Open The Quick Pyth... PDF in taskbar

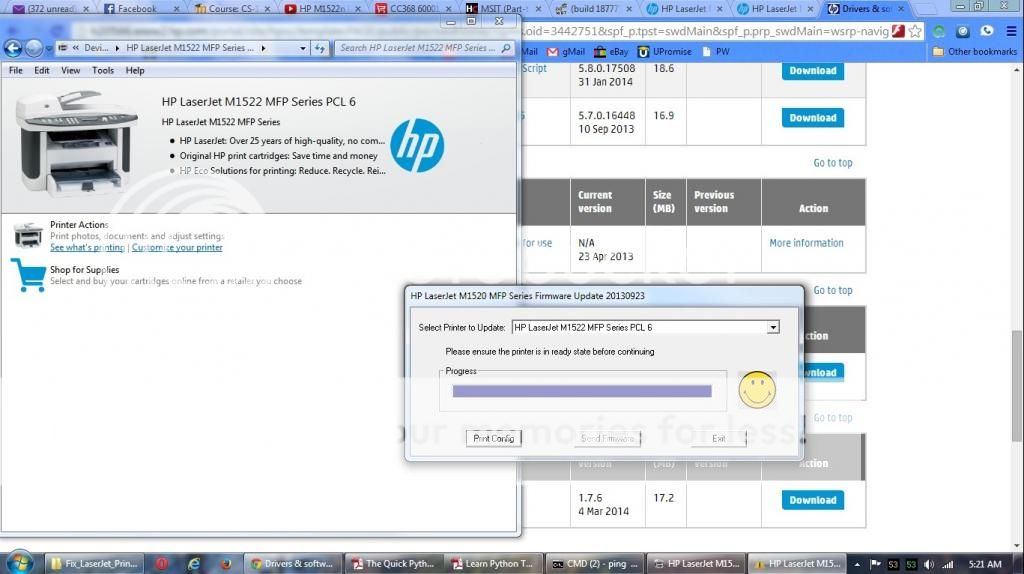(392, 564)
